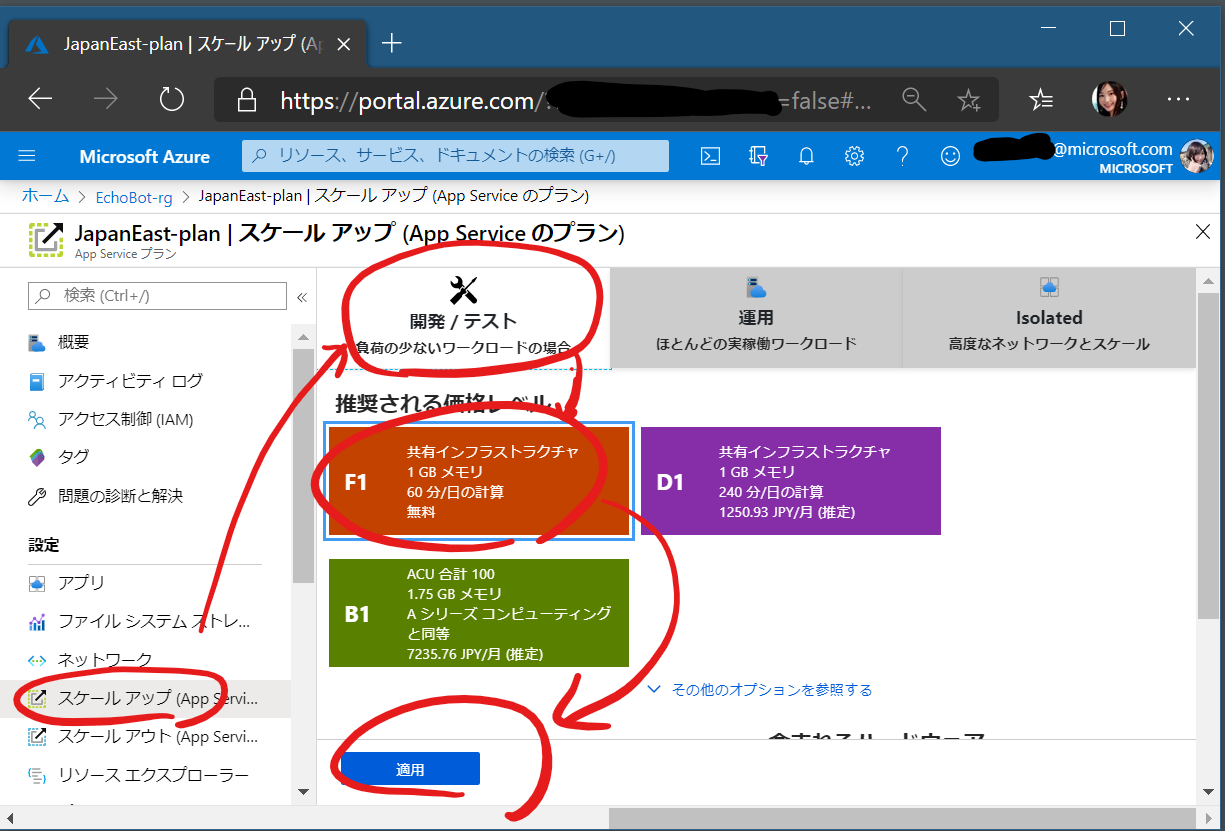
Task: Click the browser profile picture
Action: click(x=1110, y=99)
